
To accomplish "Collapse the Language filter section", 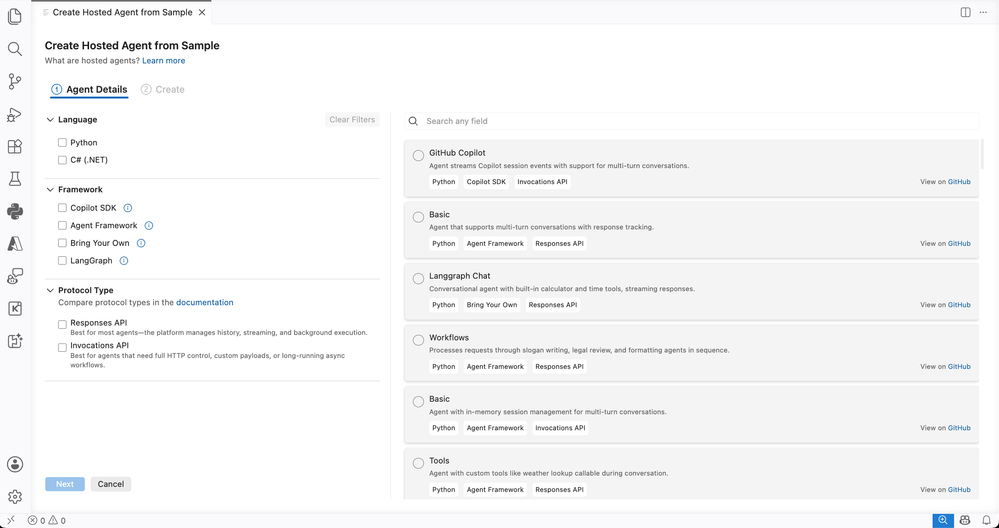I will [x=50, y=120].
